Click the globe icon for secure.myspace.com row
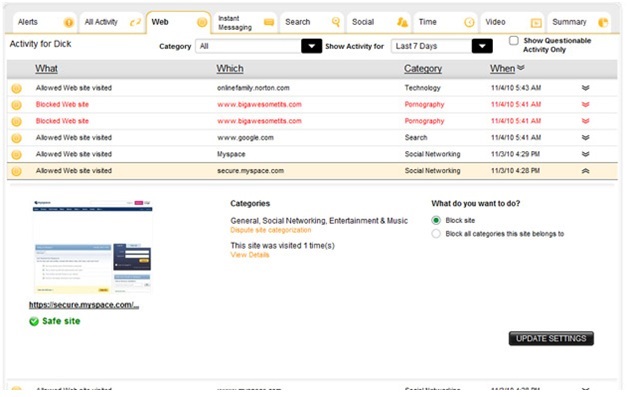This screenshot has height=397, width=628. click(x=16, y=171)
